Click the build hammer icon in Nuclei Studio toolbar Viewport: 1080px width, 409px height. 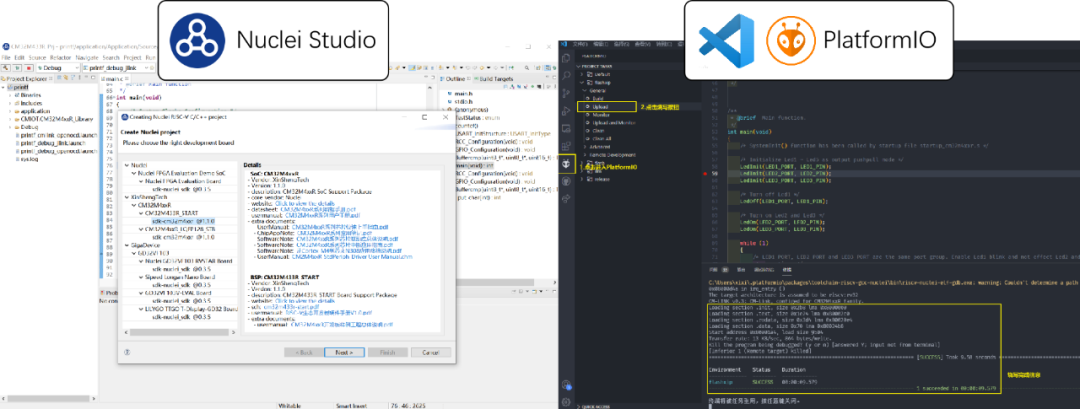coord(6,68)
